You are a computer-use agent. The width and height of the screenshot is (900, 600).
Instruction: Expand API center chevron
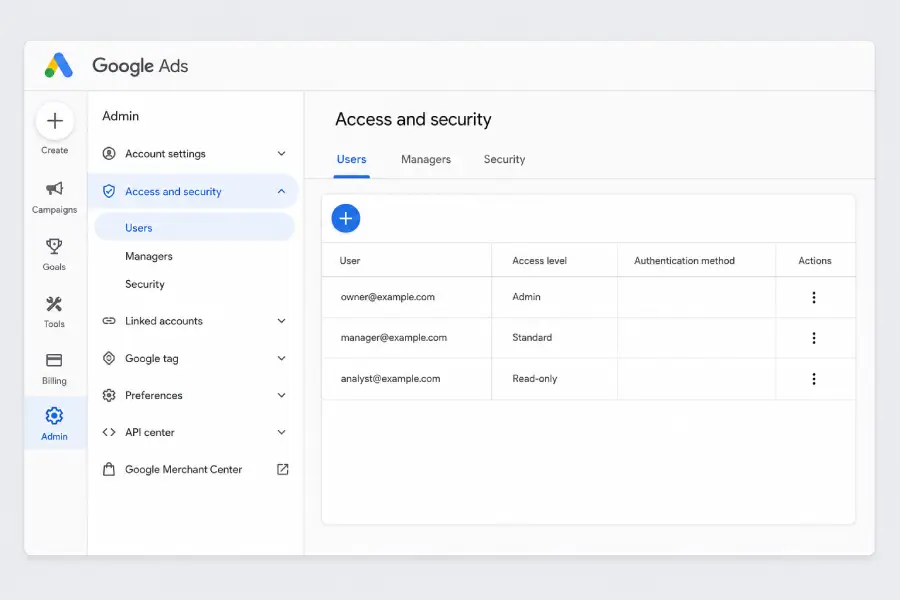point(281,432)
